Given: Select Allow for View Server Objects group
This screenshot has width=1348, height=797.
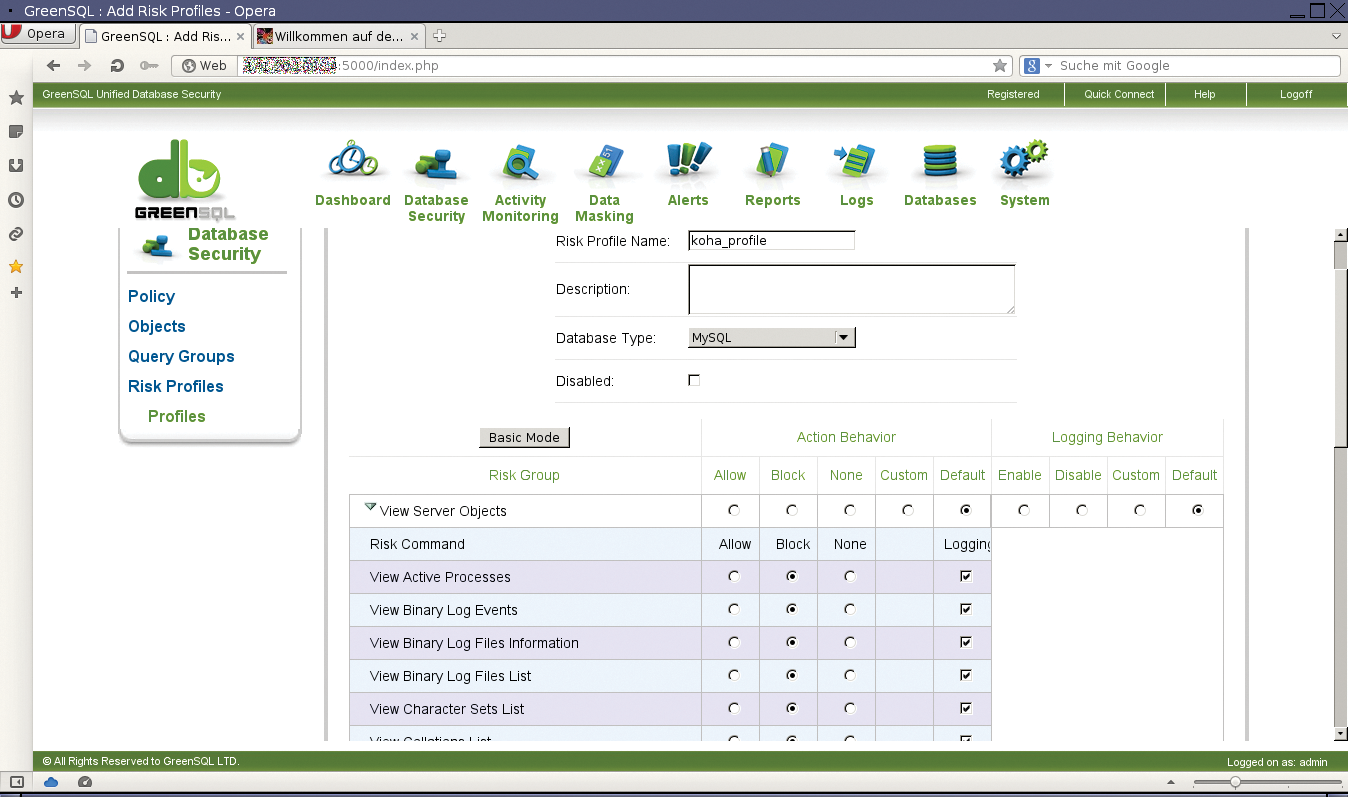Looking at the screenshot, I should point(734,510).
